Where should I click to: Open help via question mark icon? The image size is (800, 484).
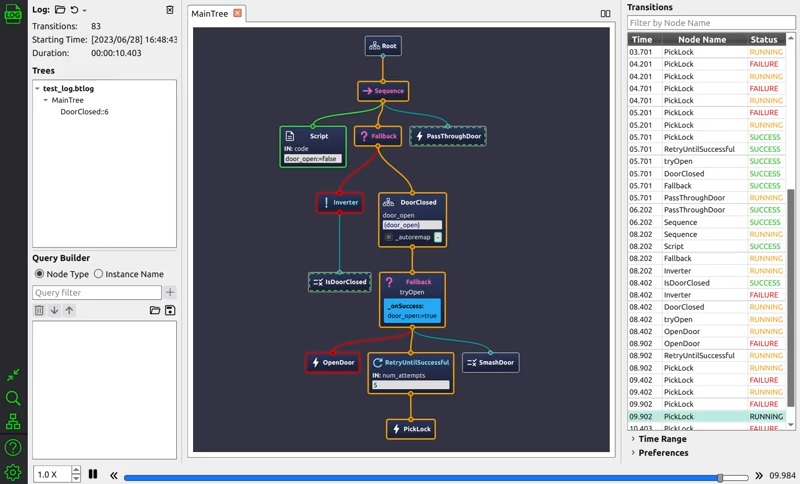(13, 447)
